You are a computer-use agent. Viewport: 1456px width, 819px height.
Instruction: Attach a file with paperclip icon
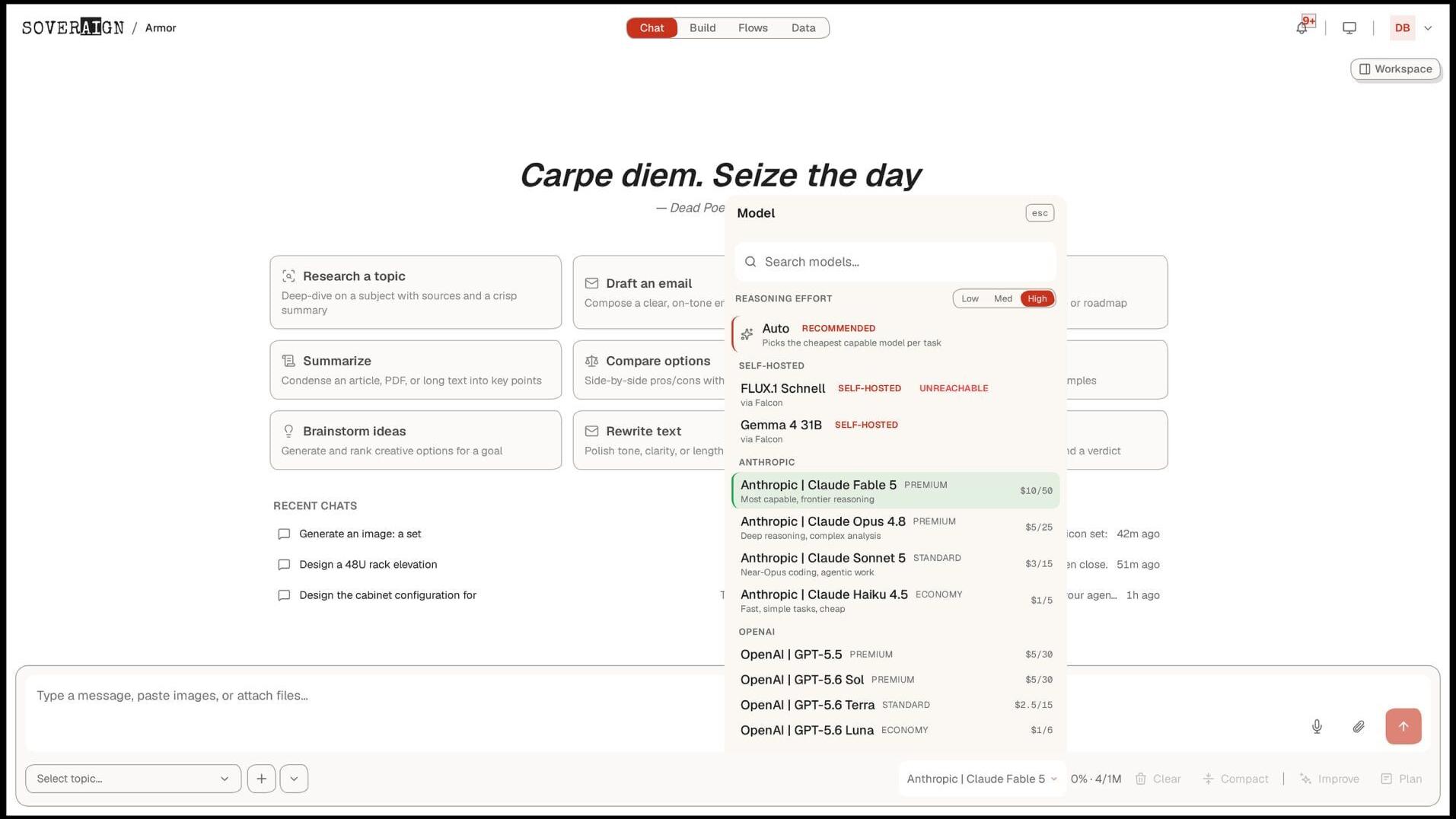1359,726
